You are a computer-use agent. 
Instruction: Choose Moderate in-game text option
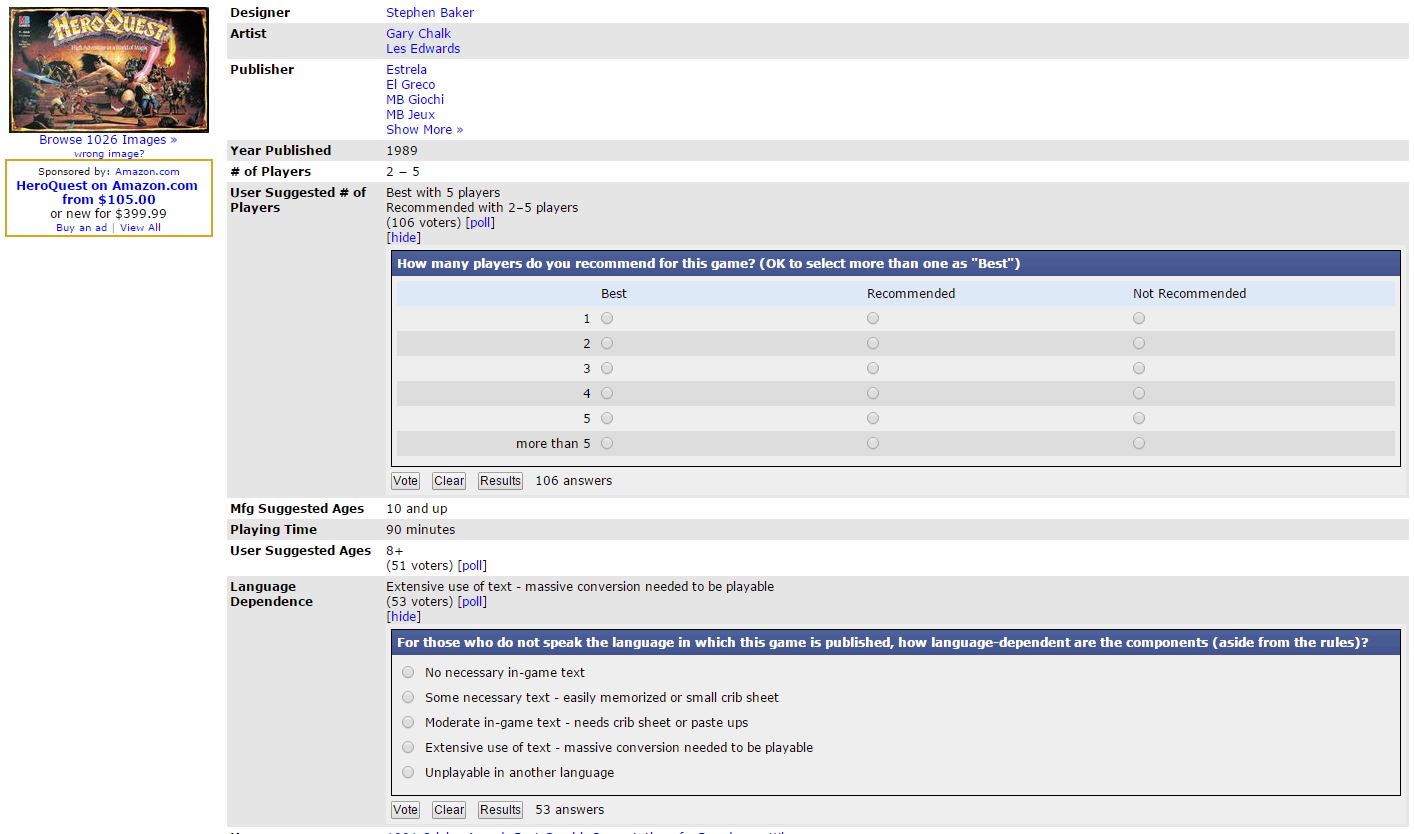(408, 722)
